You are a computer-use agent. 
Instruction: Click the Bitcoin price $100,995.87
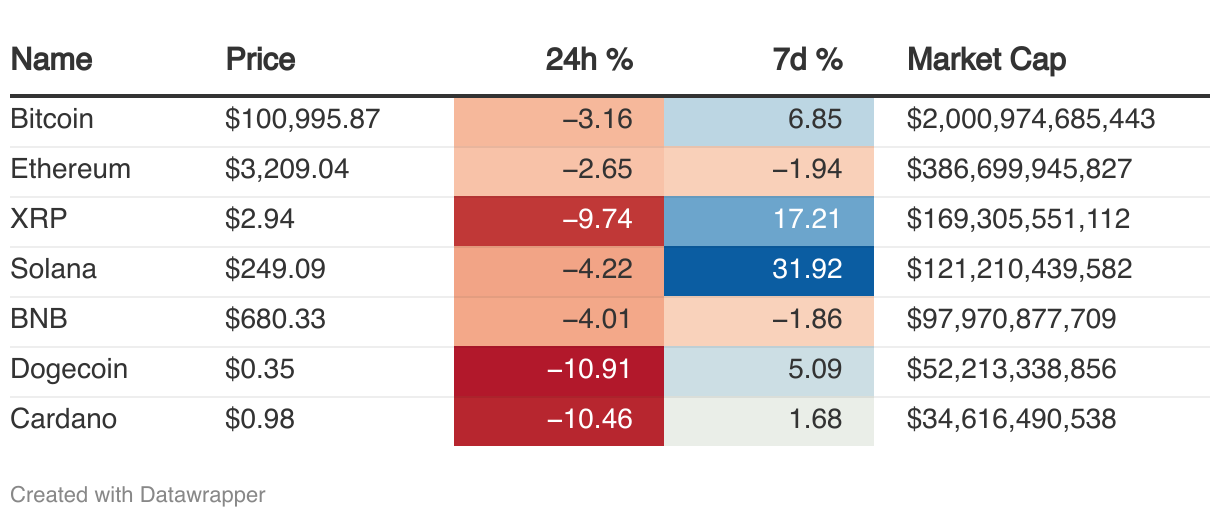(303, 120)
